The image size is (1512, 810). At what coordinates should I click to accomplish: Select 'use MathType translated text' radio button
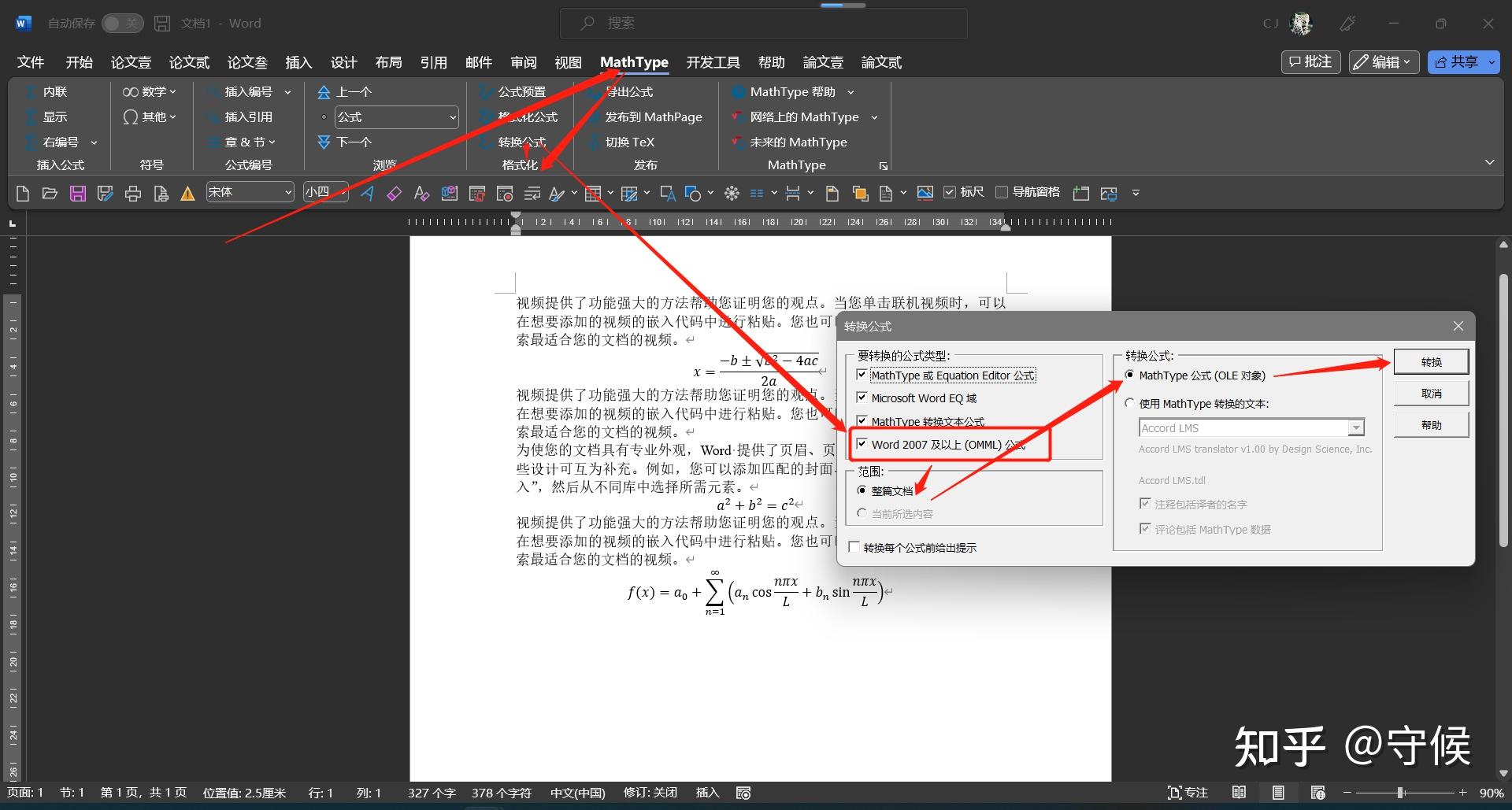pyautogui.click(x=1130, y=403)
